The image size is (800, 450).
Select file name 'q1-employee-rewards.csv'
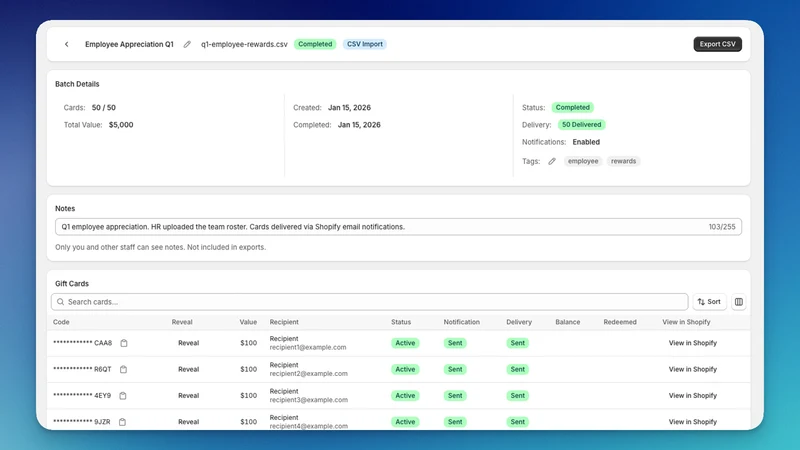click(244, 44)
